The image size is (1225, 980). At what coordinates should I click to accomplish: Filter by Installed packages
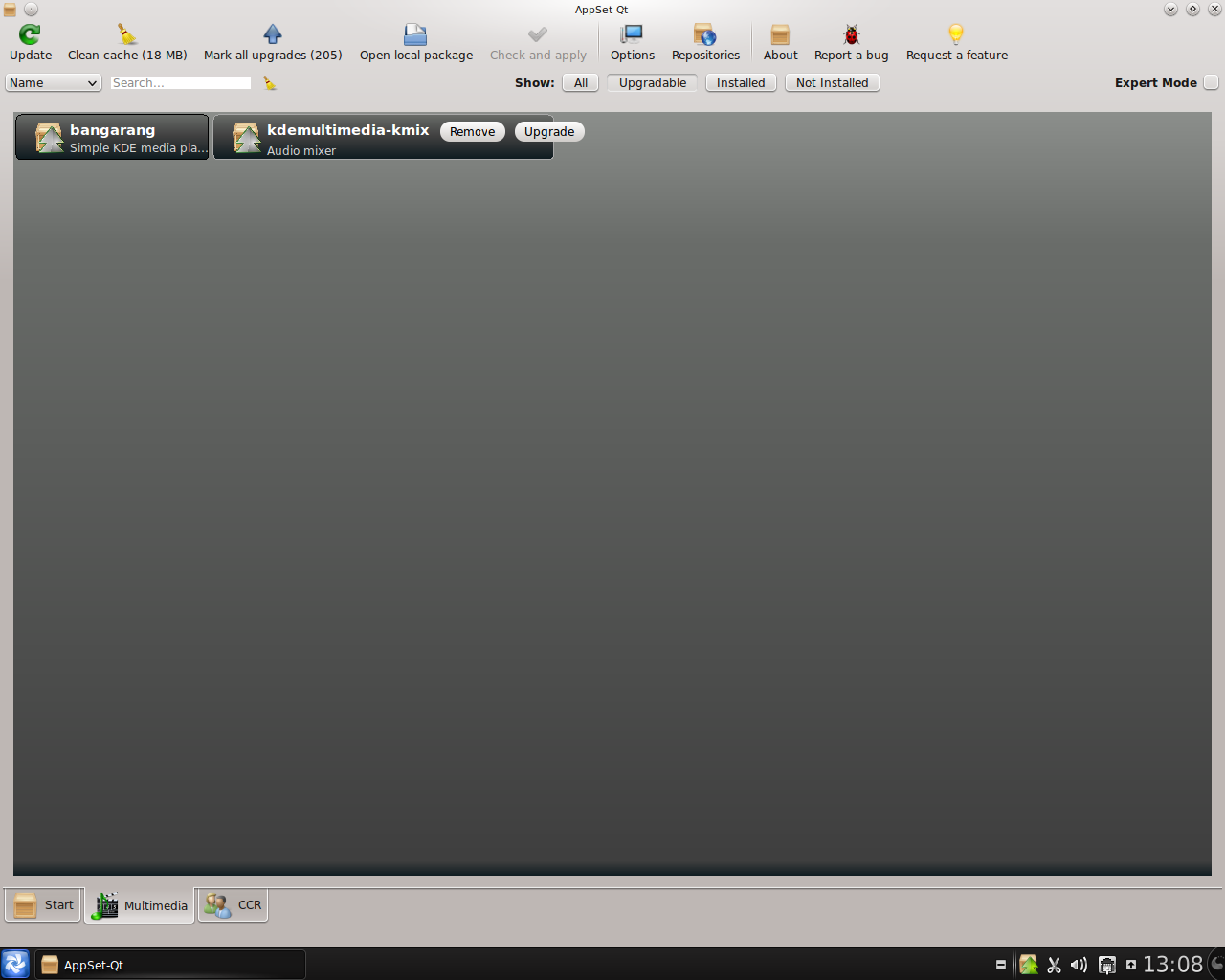pos(741,83)
